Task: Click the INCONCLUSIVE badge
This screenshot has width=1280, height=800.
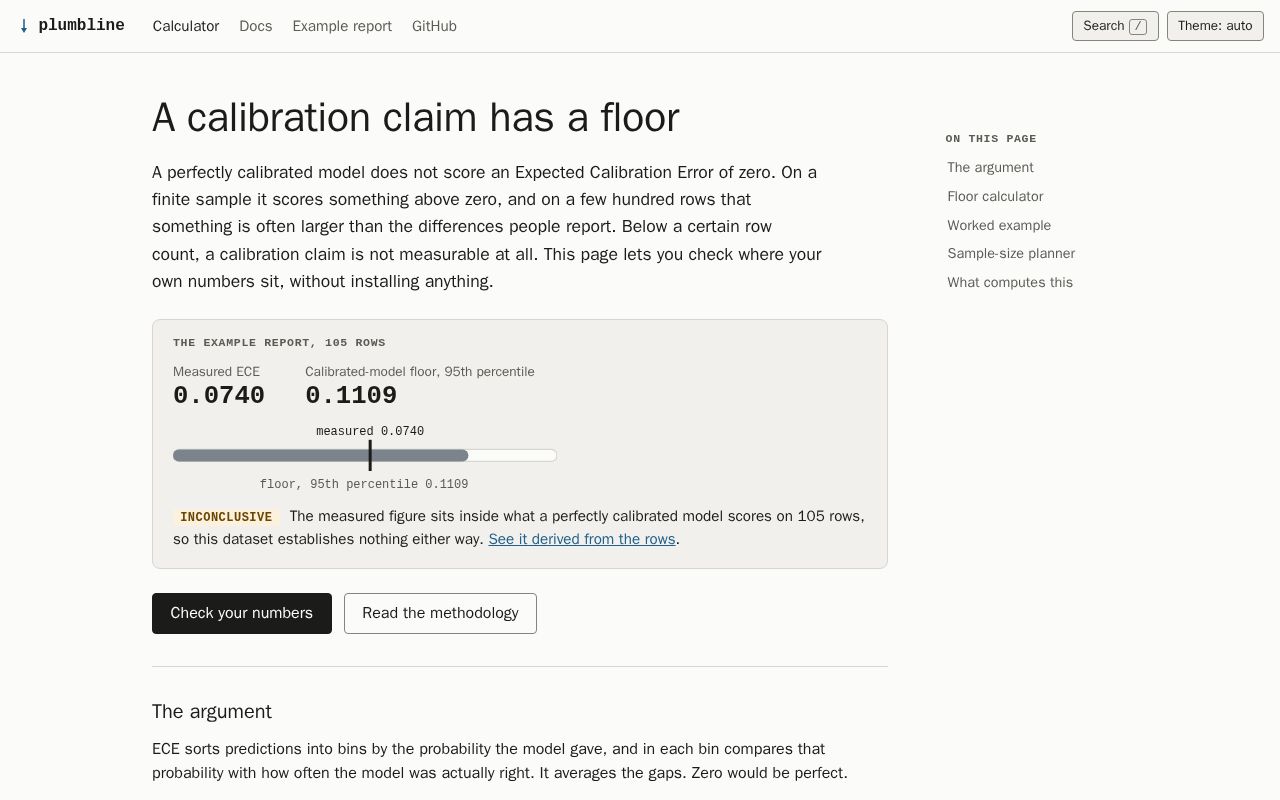Action: point(226,517)
